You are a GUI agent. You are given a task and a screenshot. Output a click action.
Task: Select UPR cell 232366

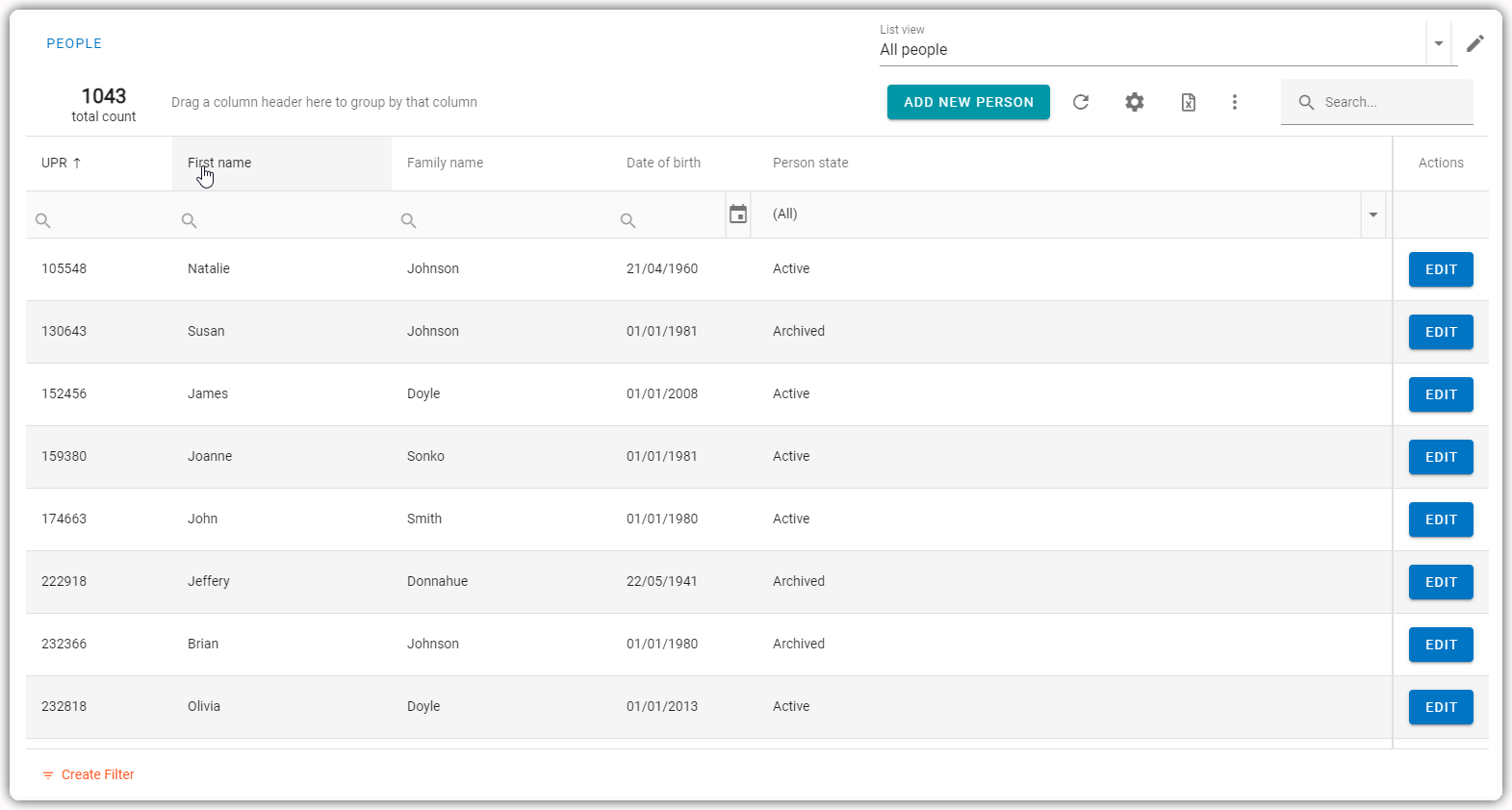click(64, 644)
